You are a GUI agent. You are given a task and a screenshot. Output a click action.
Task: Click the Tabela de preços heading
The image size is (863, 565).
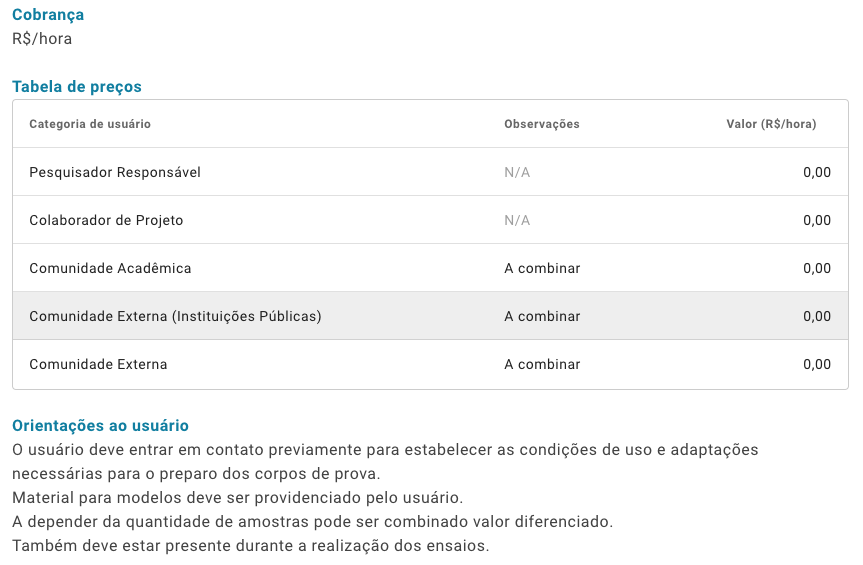click(x=77, y=86)
